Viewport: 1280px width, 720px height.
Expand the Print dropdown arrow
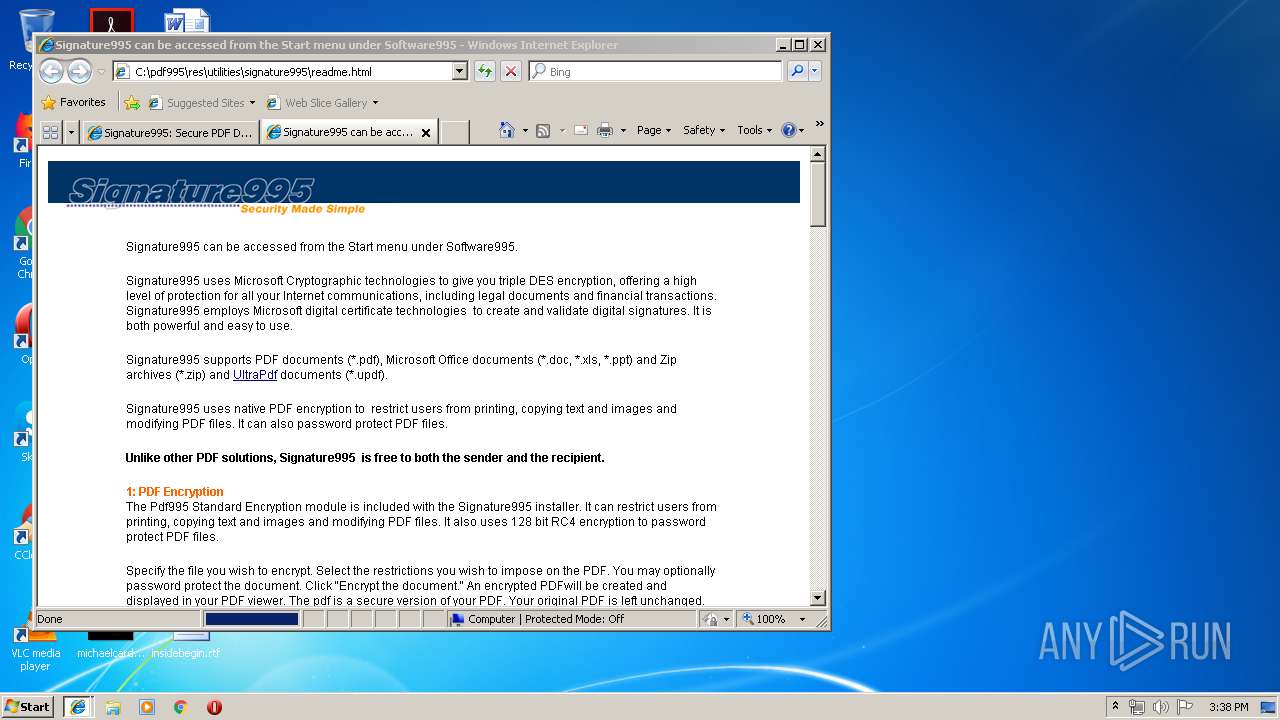pos(623,130)
